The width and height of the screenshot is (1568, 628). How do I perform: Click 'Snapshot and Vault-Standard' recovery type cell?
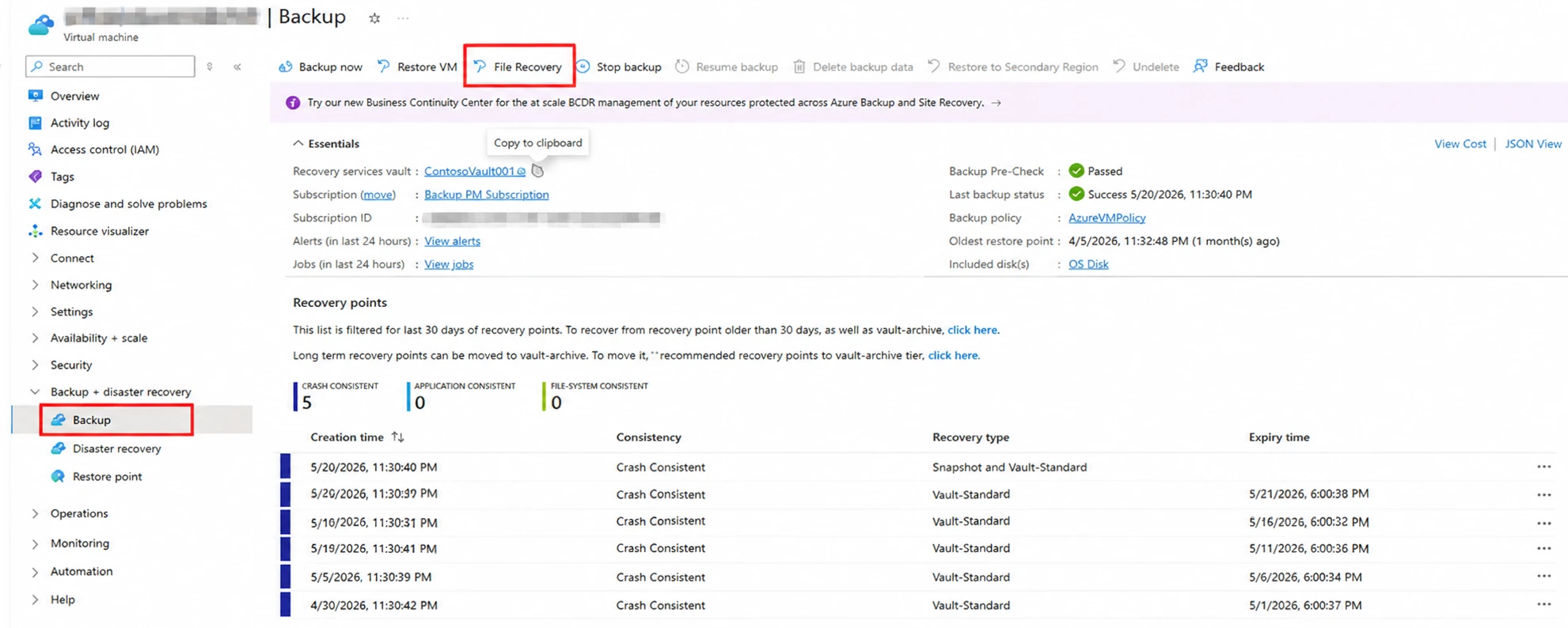coord(1009,467)
